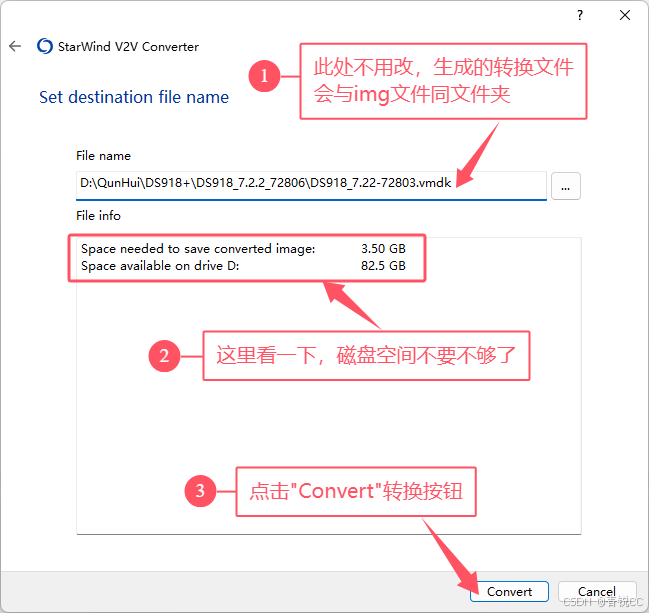Click the "File name" label
The width and height of the screenshot is (649, 613).
tap(103, 156)
